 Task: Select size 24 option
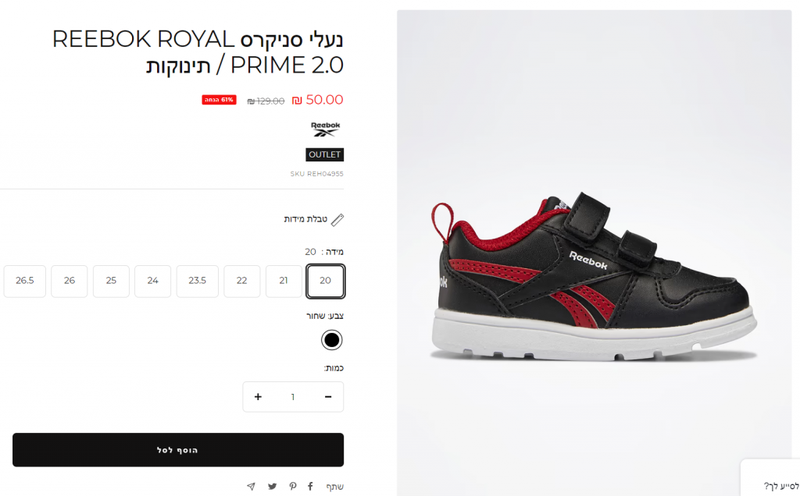click(x=153, y=281)
